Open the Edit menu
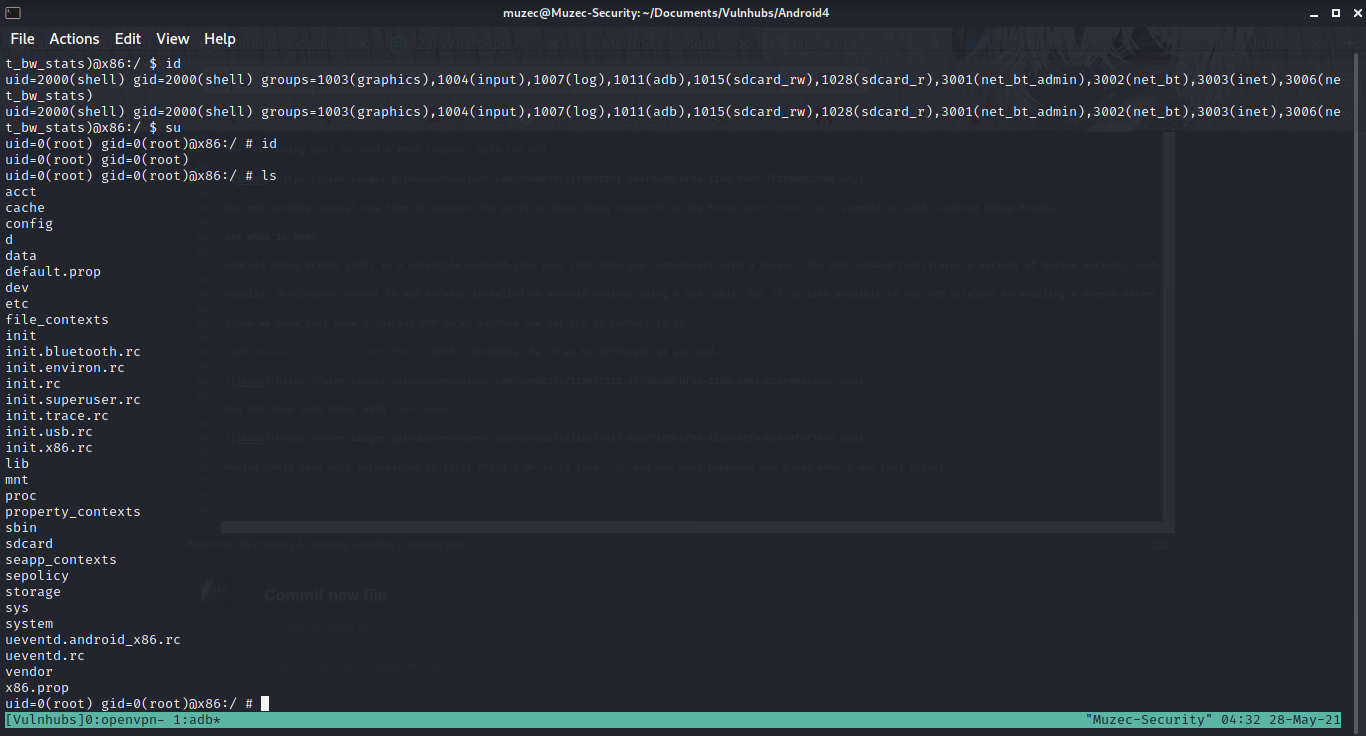Image resolution: width=1366 pixels, height=736 pixels. pos(128,39)
